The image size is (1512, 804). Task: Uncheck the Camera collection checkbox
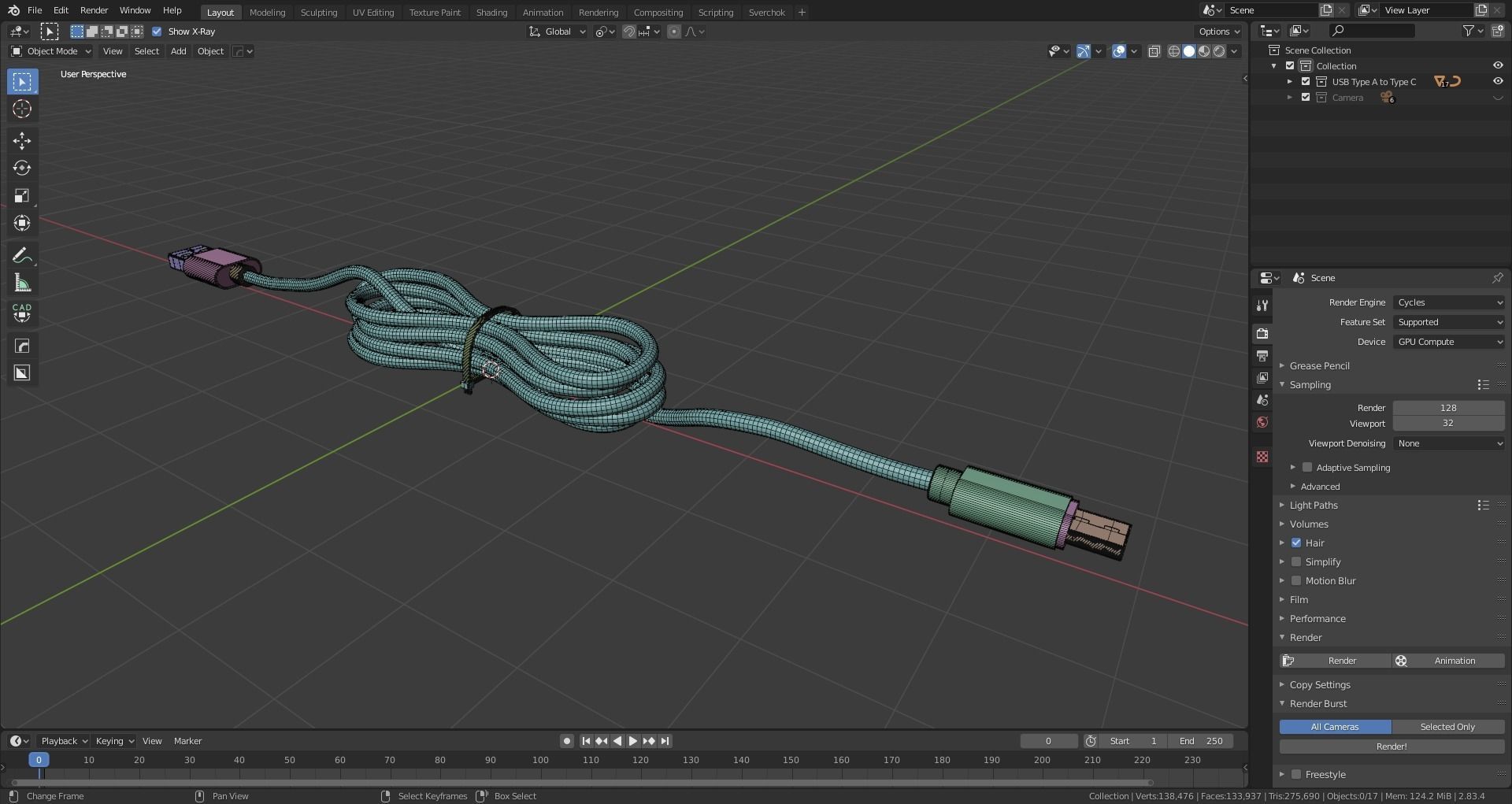[x=1306, y=98]
